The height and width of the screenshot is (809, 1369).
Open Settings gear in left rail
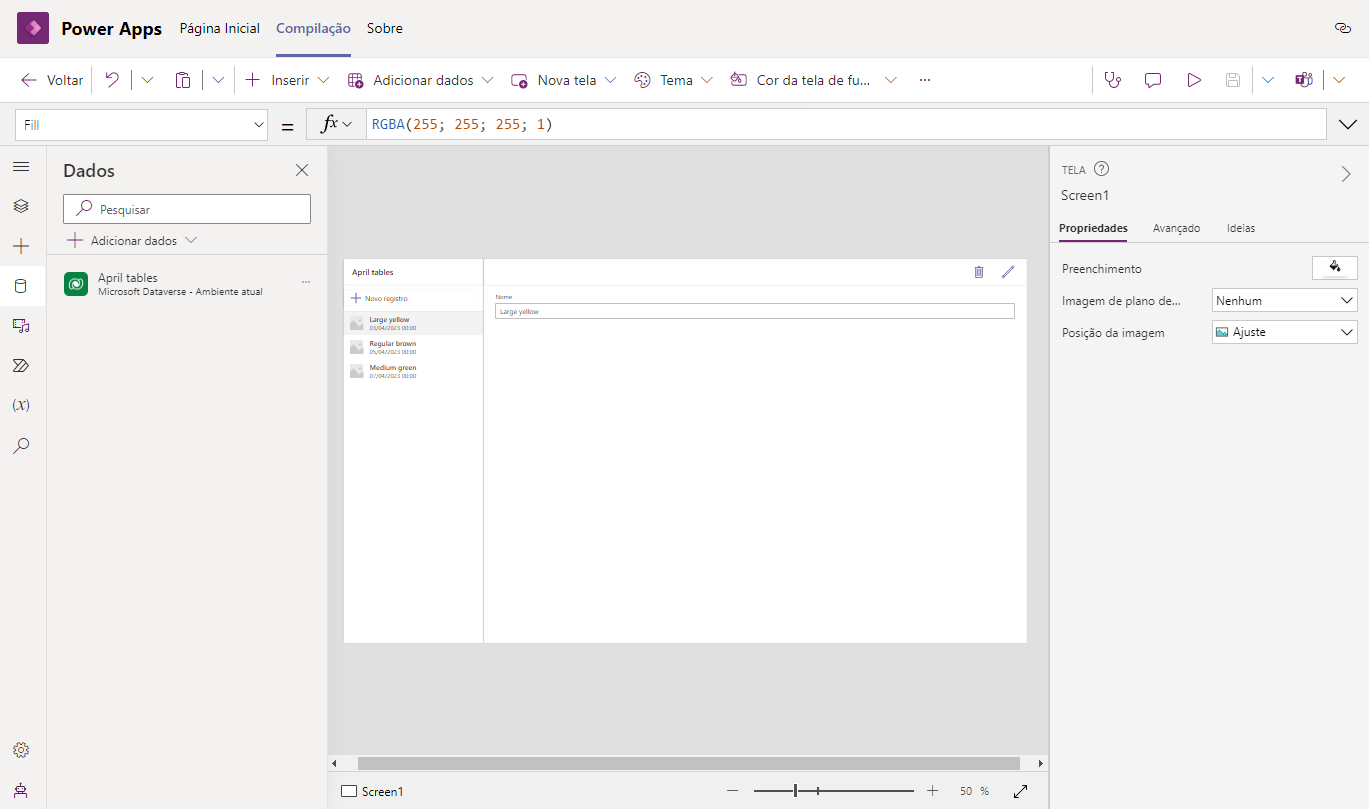point(21,750)
